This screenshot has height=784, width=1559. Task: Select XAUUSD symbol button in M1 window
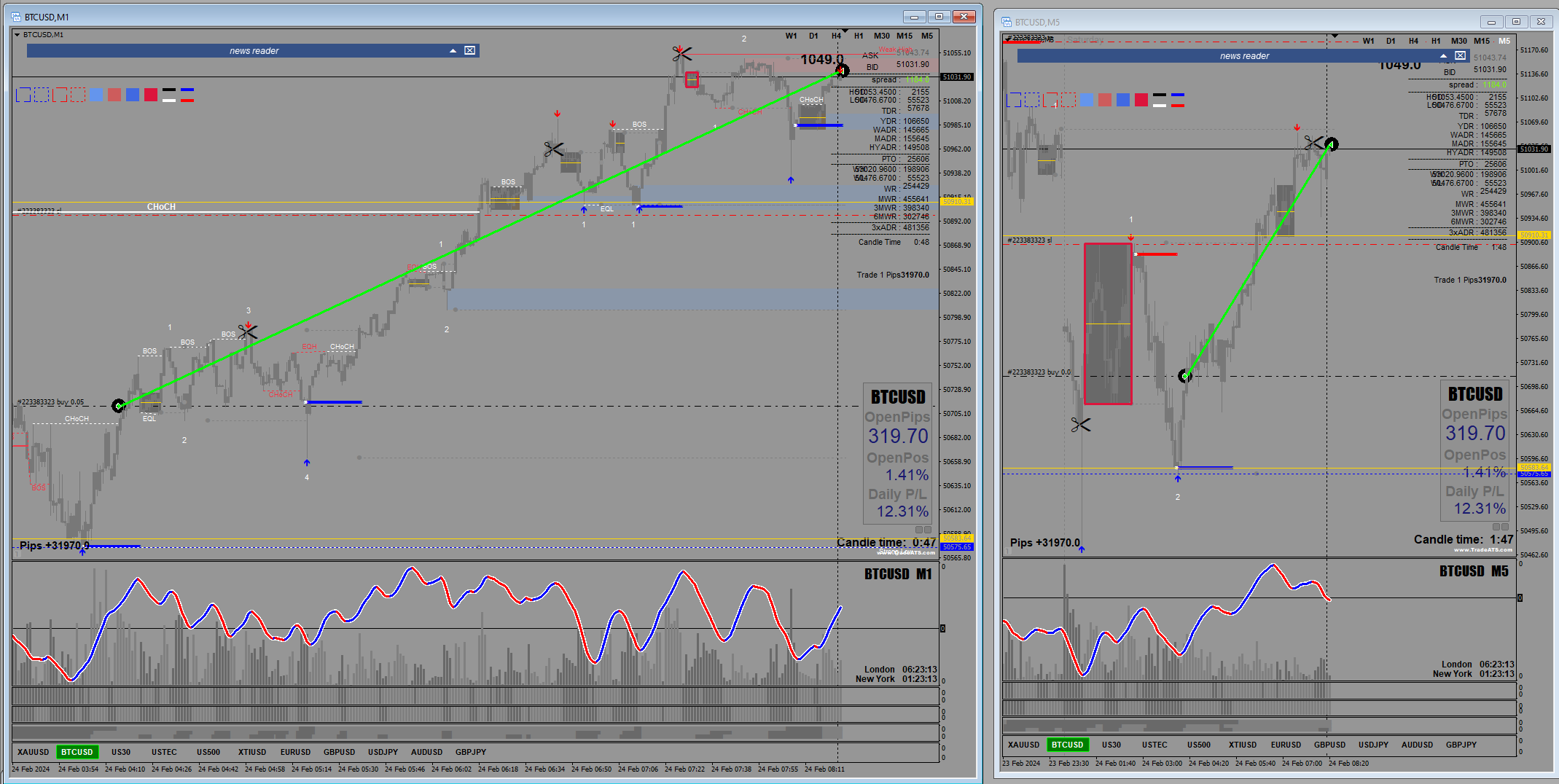[34, 752]
